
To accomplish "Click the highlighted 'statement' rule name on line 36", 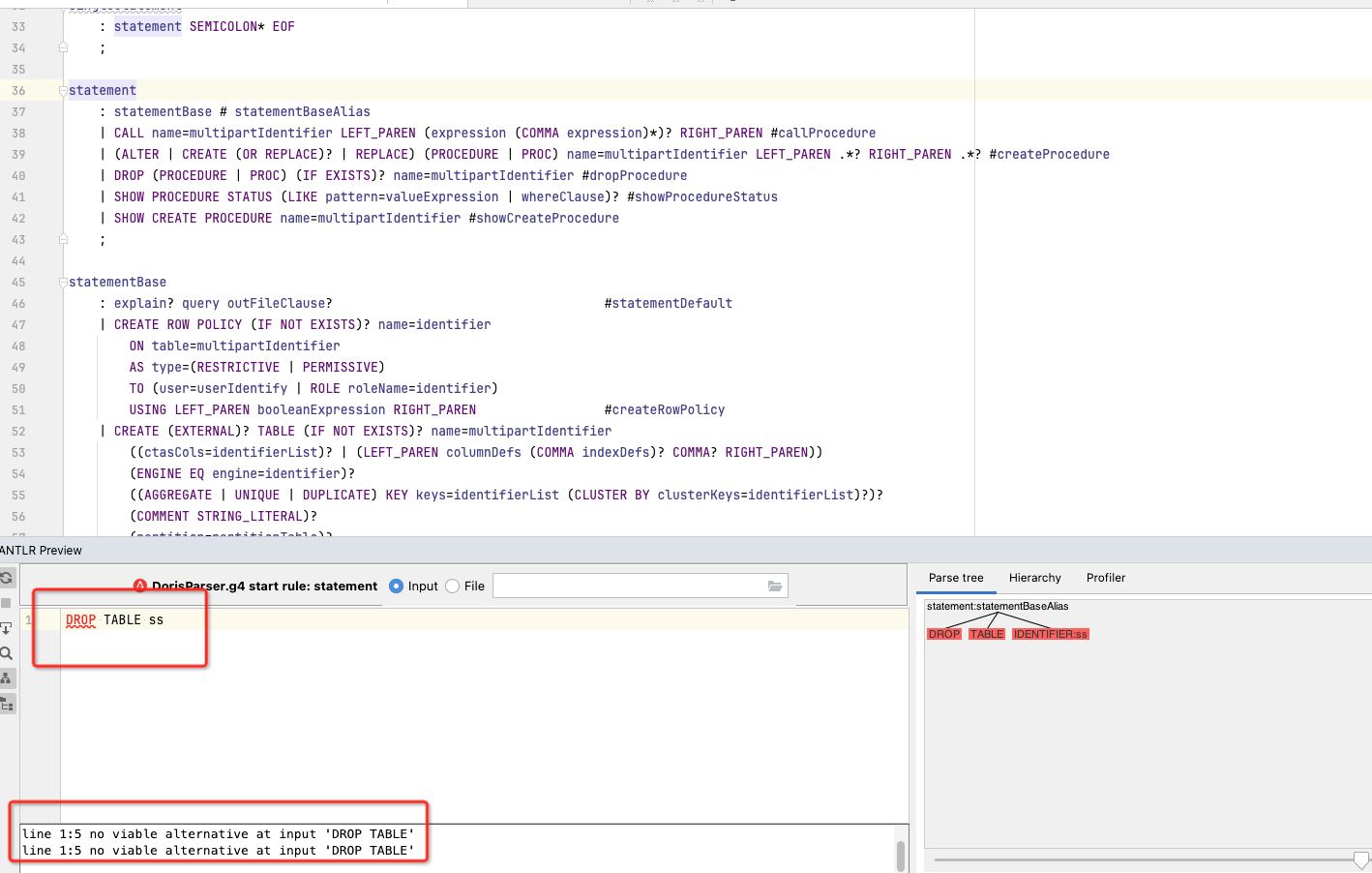I will [103, 91].
